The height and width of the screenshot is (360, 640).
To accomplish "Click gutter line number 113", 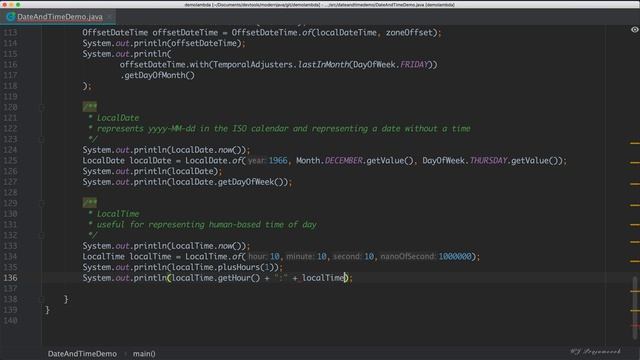I will 10,33.
